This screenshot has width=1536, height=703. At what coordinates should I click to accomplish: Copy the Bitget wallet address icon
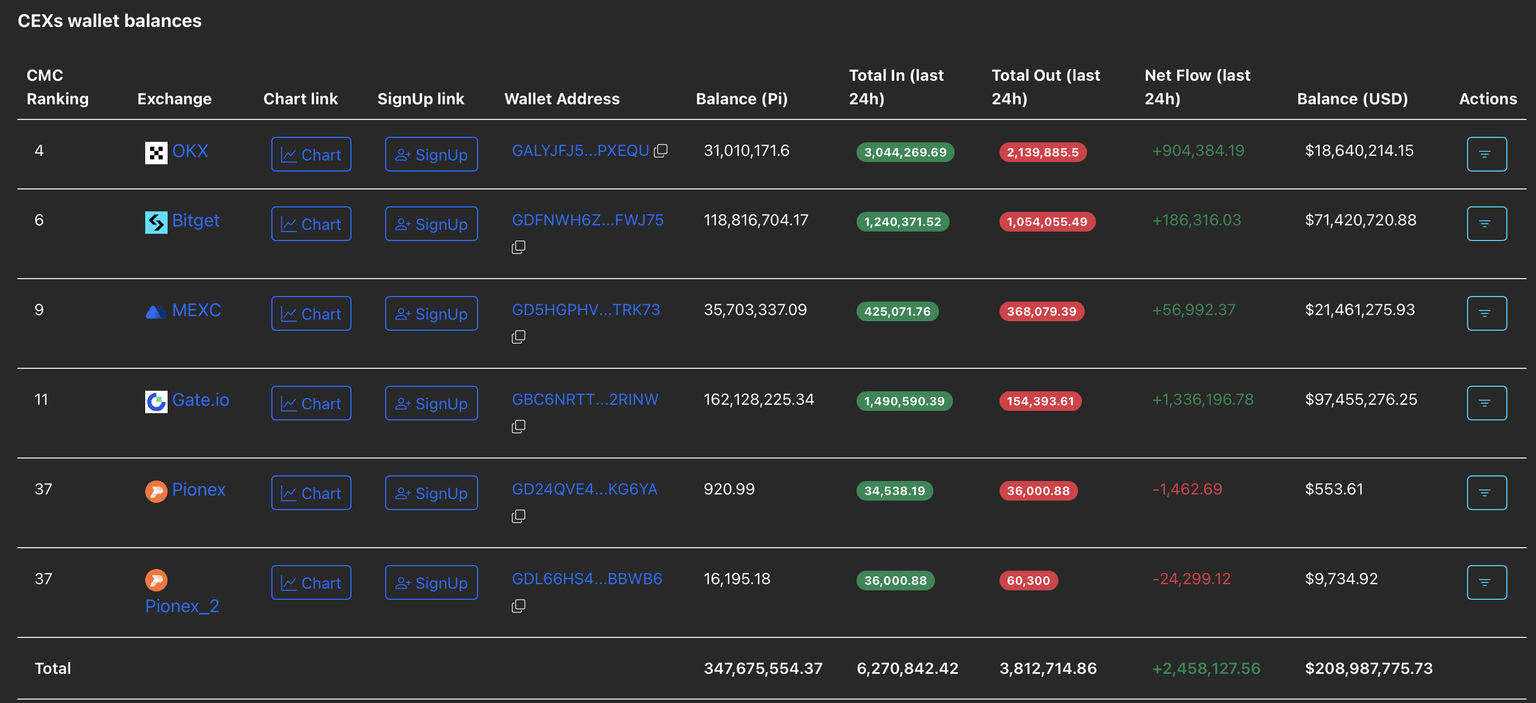pos(518,247)
